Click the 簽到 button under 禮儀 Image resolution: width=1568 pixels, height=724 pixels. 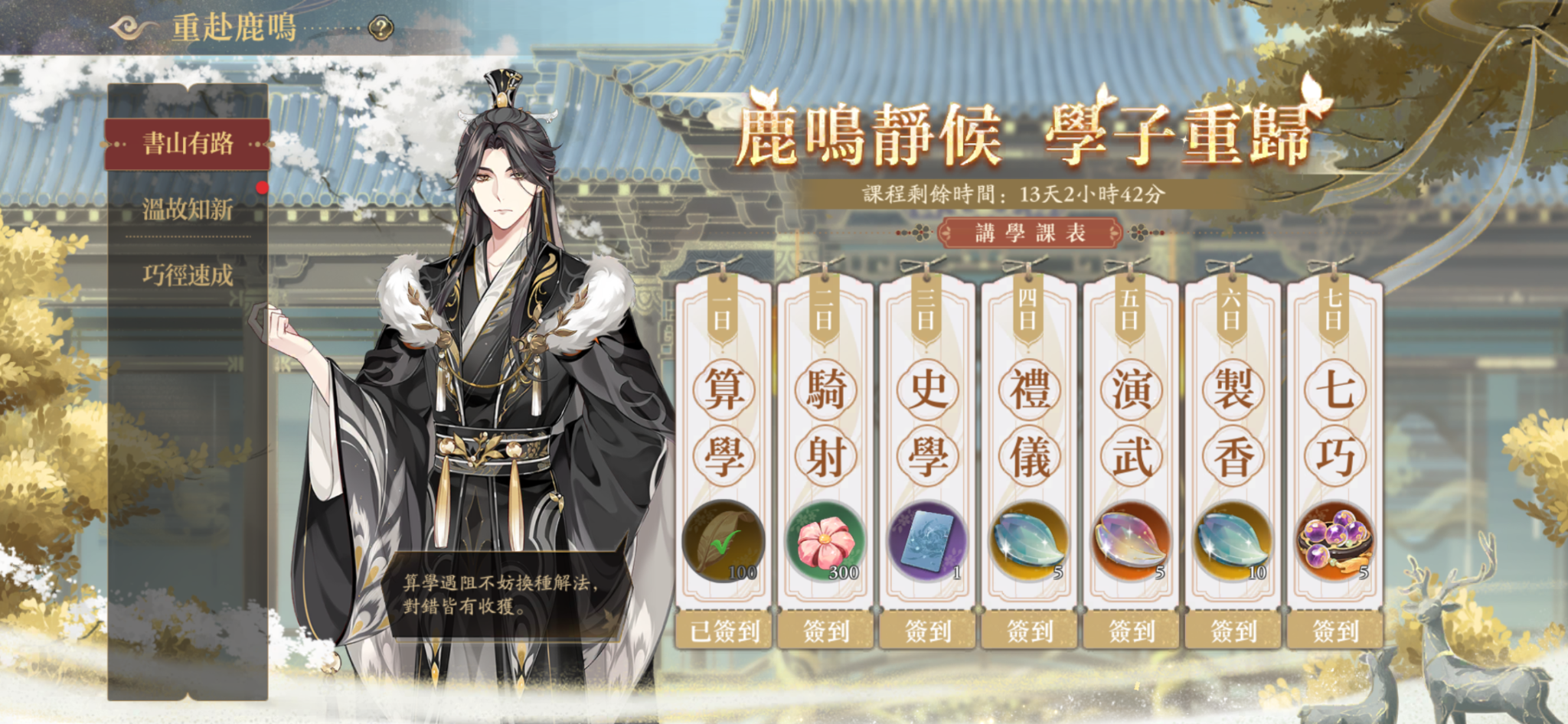[1029, 631]
